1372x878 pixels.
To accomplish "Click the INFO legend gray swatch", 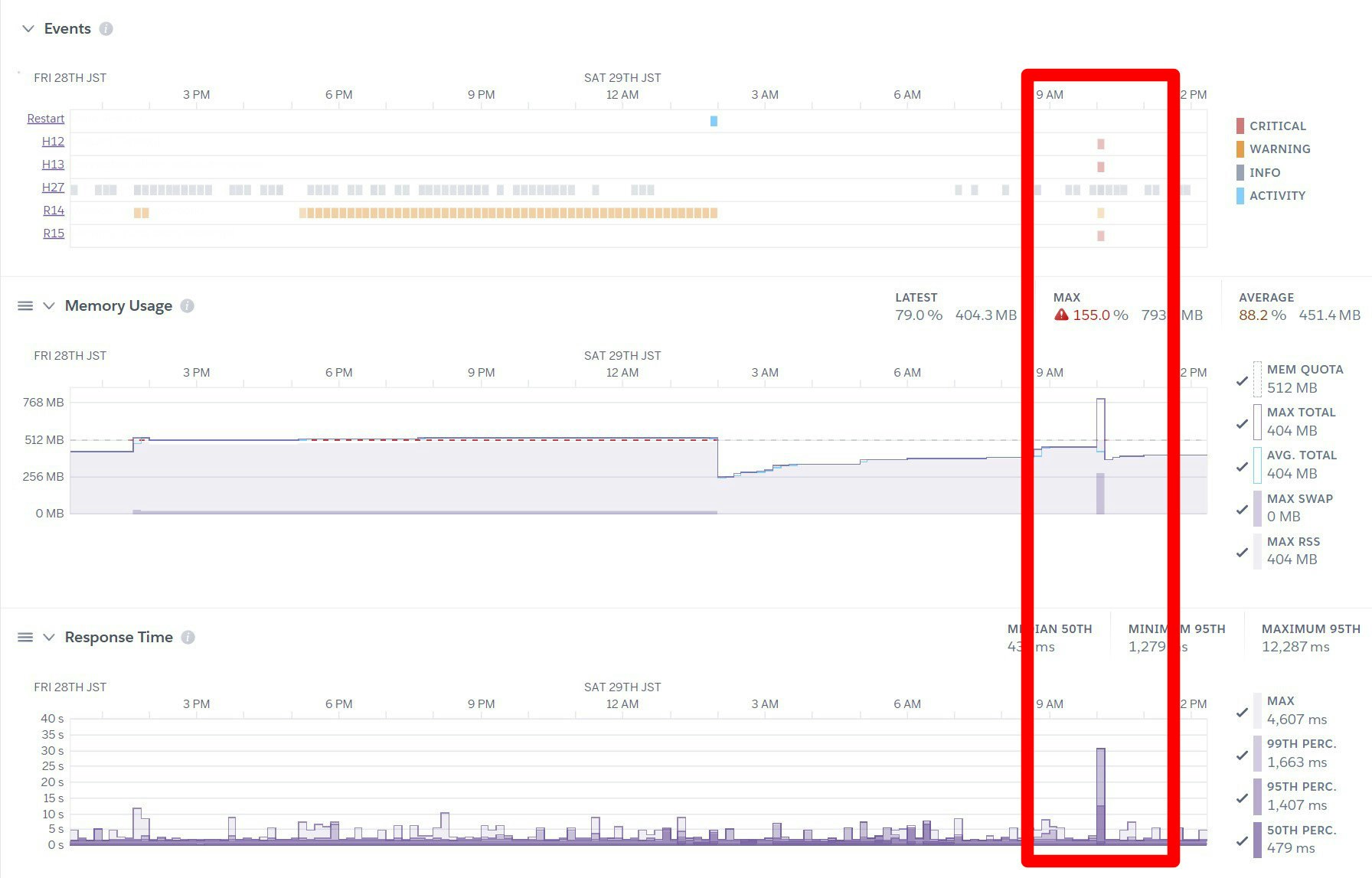I will coord(1240,172).
